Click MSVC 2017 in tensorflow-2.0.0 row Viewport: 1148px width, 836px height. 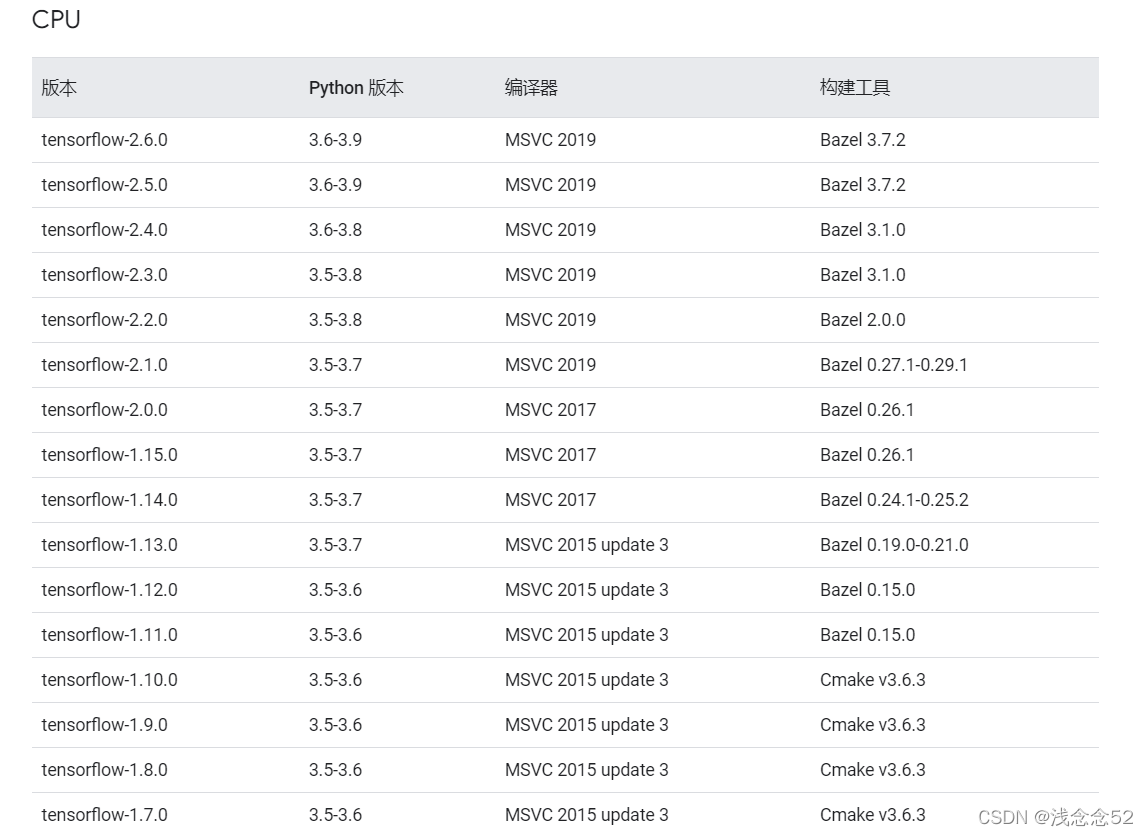click(551, 410)
